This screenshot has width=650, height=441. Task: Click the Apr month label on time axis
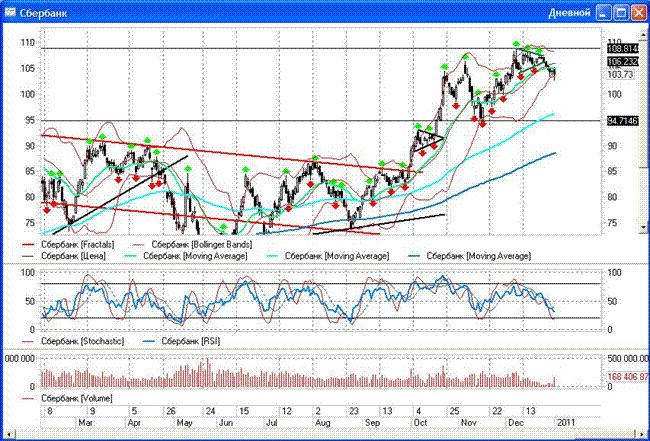pyautogui.click(x=134, y=423)
